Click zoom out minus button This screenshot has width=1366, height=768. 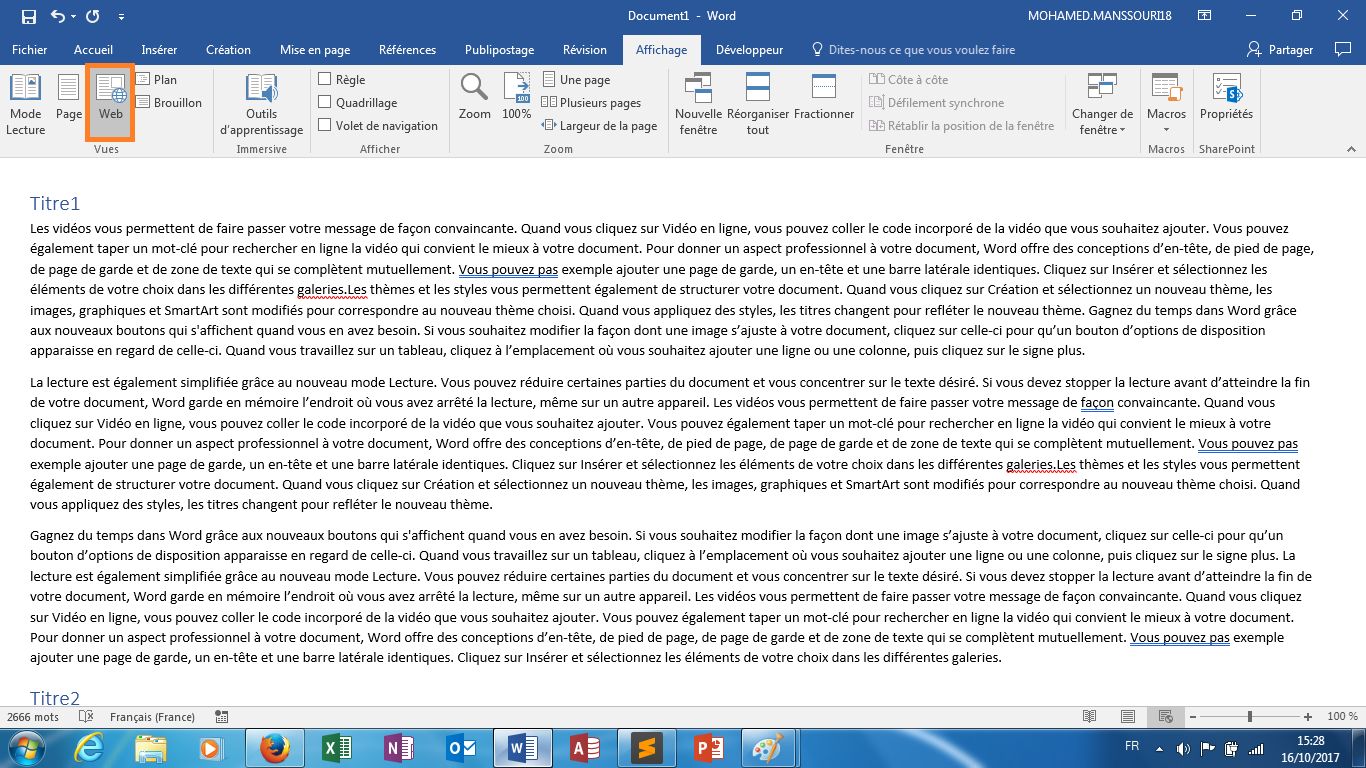[x=1192, y=717]
